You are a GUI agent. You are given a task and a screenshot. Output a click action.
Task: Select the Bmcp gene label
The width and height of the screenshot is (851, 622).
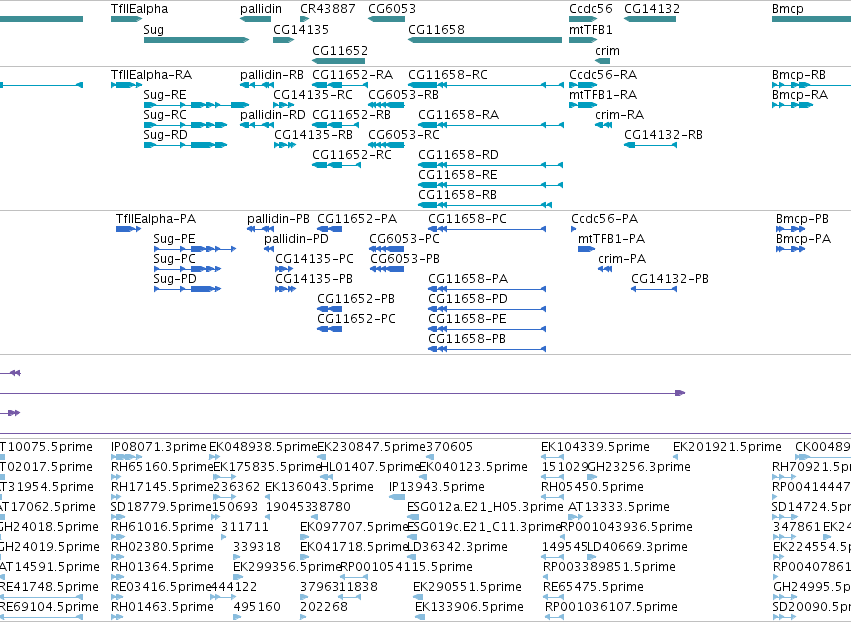(x=788, y=9)
